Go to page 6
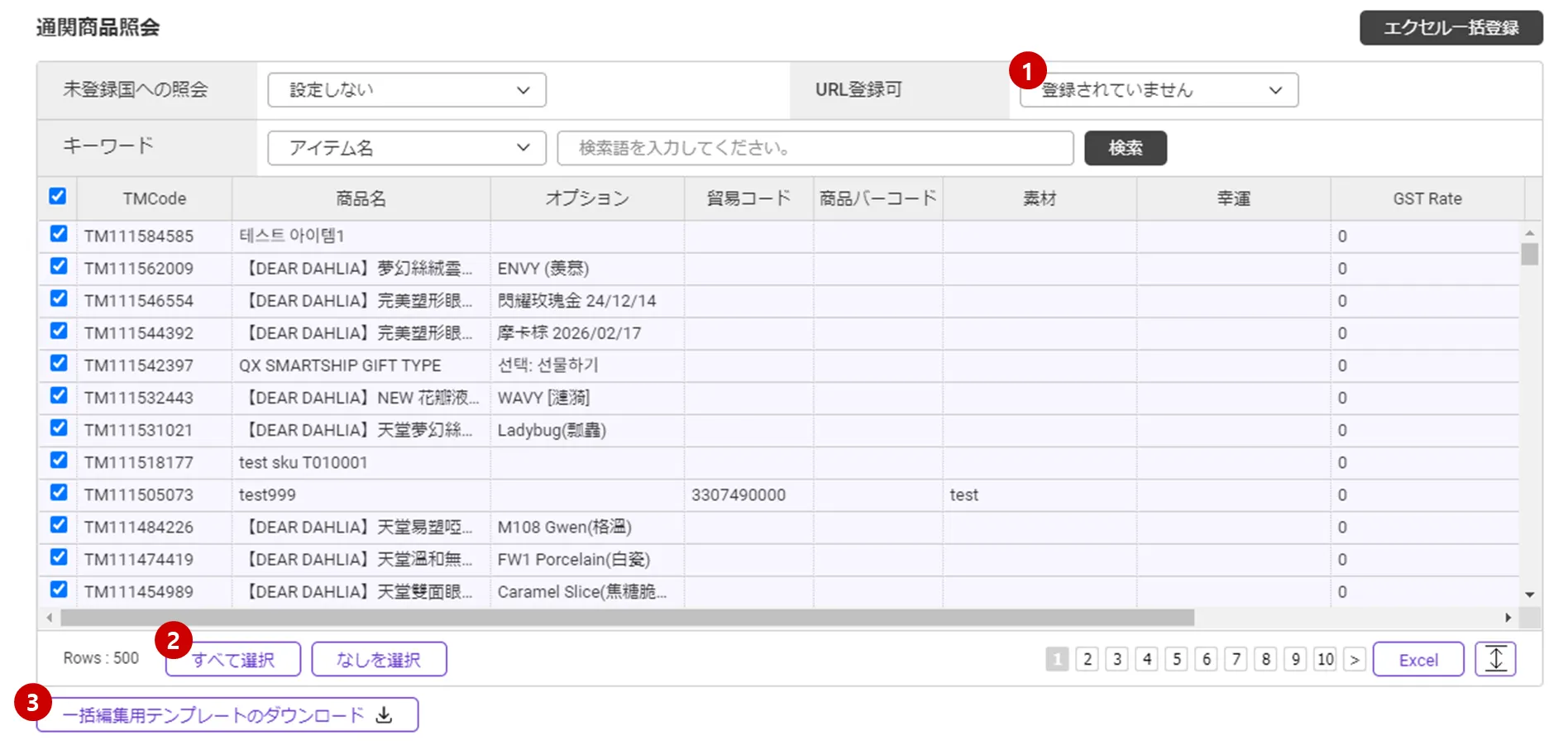 (1207, 659)
